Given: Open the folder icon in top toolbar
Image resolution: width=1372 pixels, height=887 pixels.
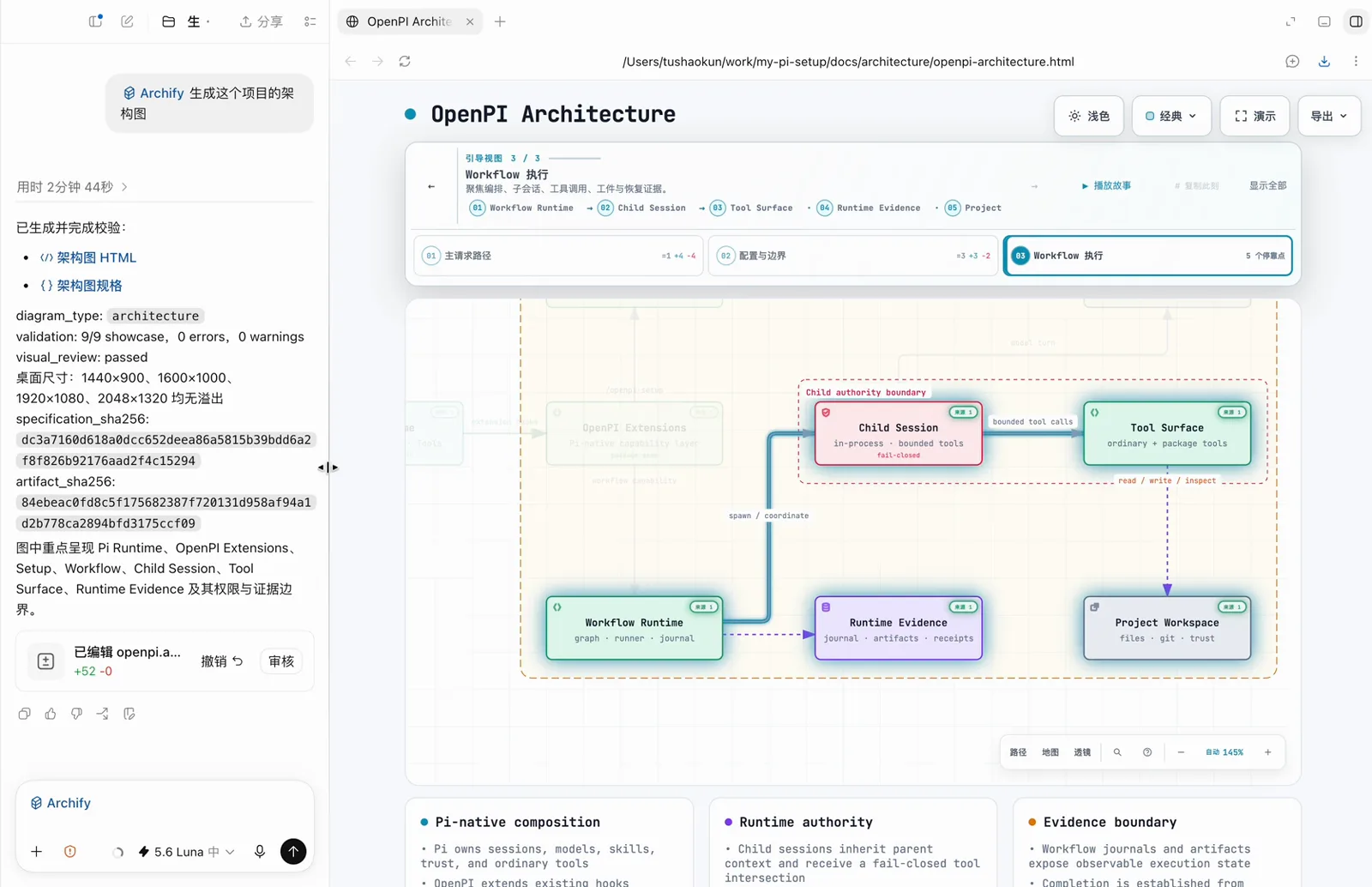Looking at the screenshot, I should (x=169, y=21).
